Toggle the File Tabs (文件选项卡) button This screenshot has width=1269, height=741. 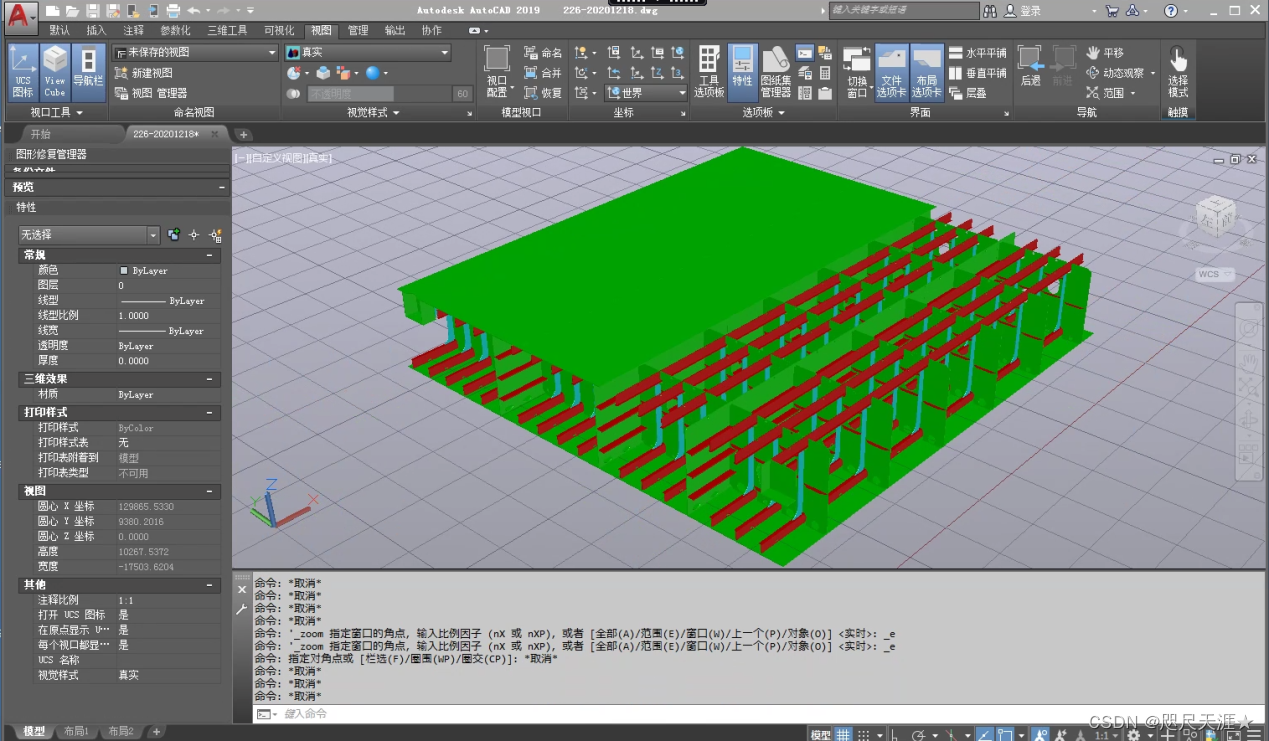(891, 72)
